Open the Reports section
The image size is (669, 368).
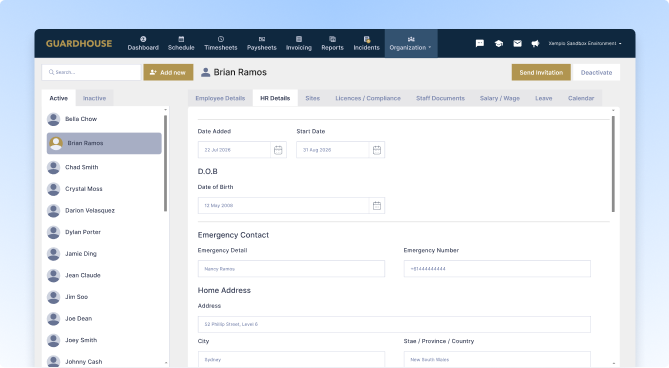(x=332, y=43)
